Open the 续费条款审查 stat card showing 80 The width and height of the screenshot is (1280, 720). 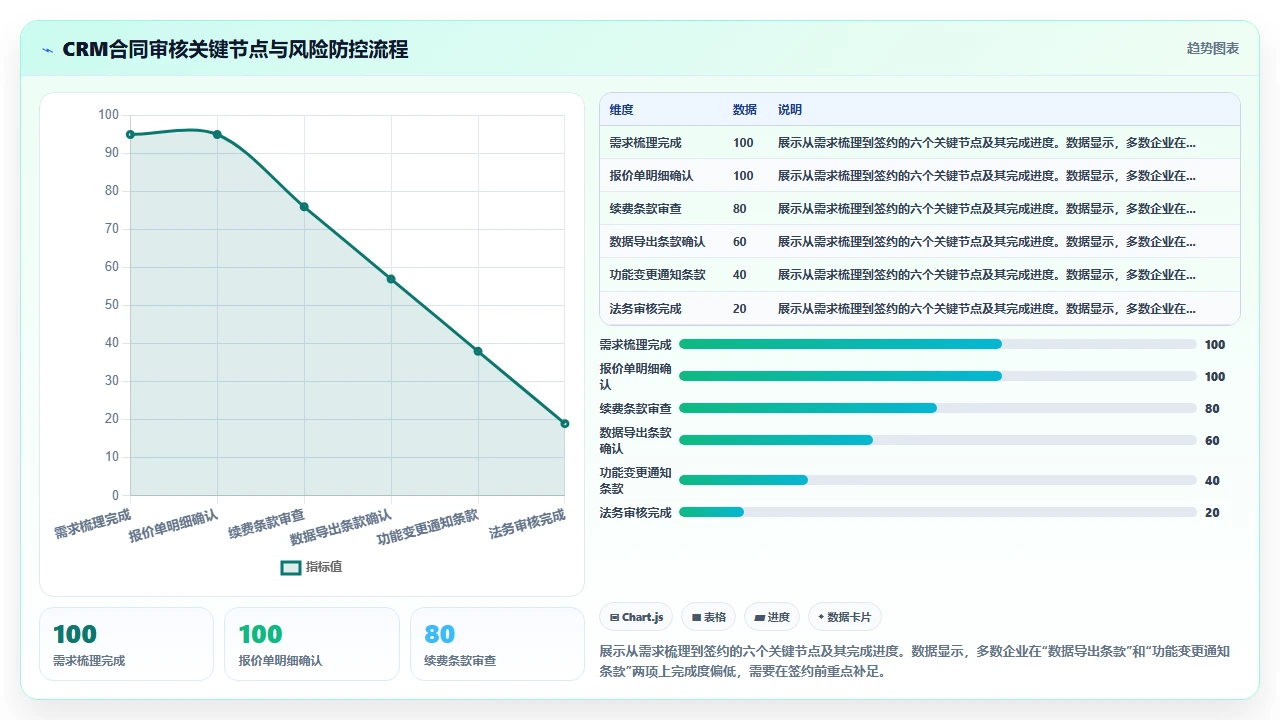pyautogui.click(x=497, y=644)
